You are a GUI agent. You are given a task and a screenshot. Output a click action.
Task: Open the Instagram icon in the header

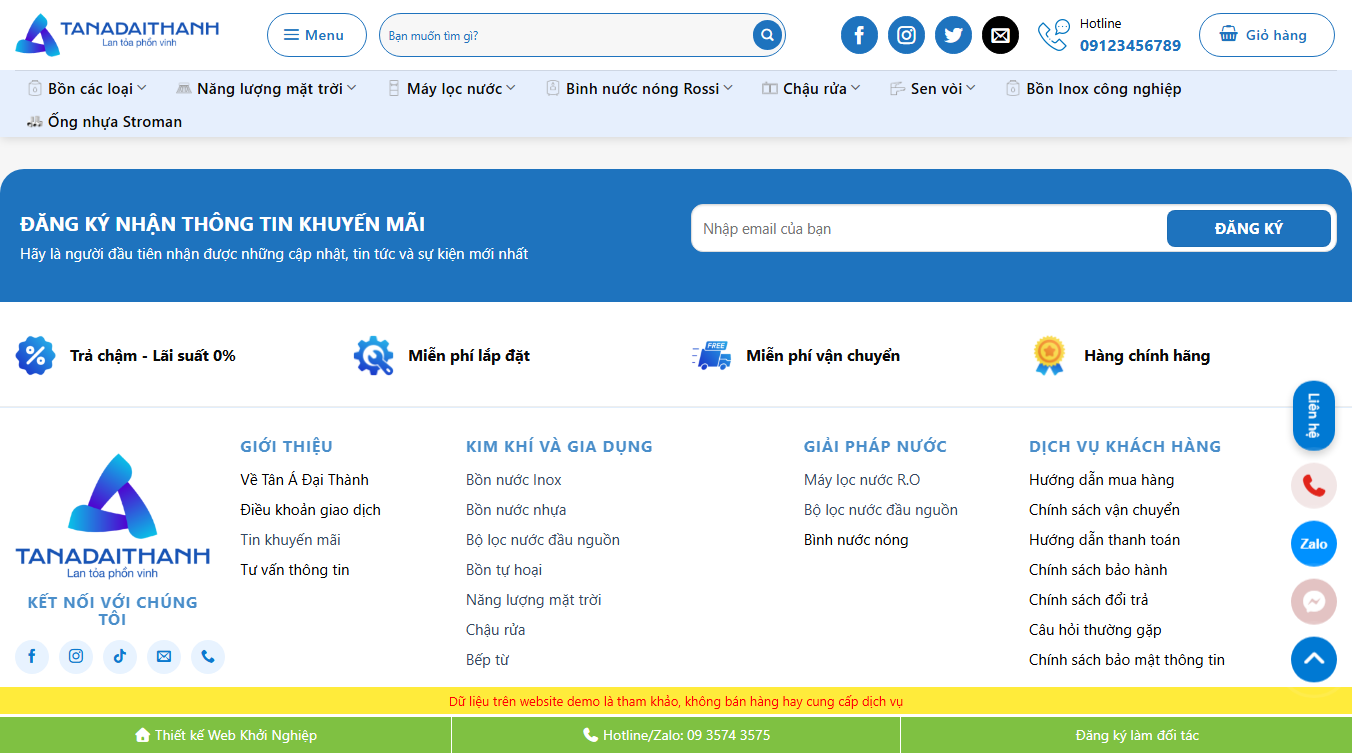(x=906, y=35)
